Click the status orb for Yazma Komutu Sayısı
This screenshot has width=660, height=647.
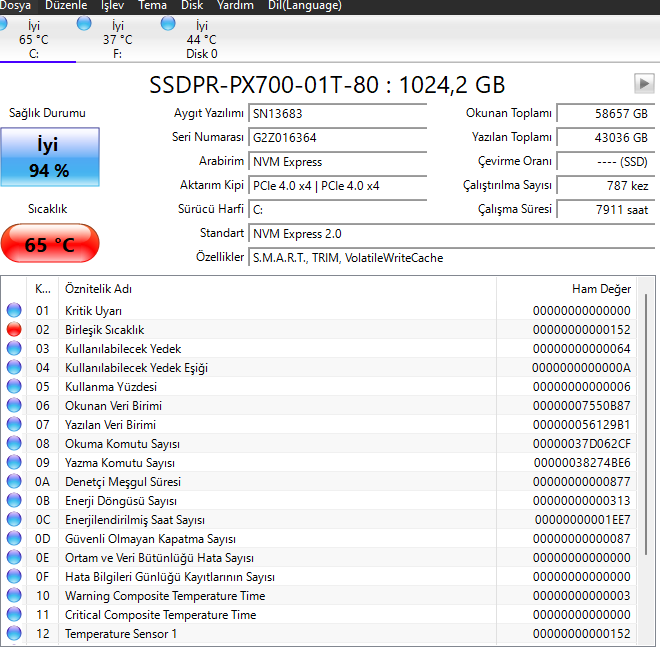(14, 462)
